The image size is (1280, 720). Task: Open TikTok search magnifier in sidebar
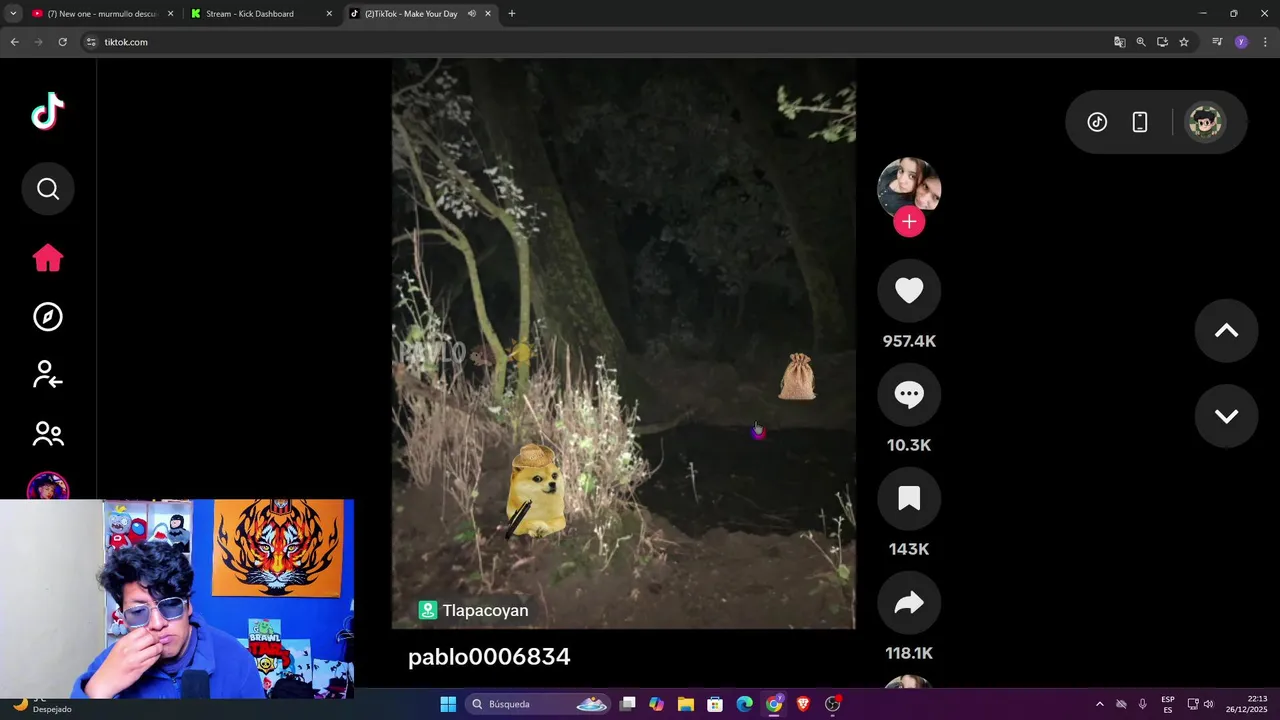tap(48, 189)
